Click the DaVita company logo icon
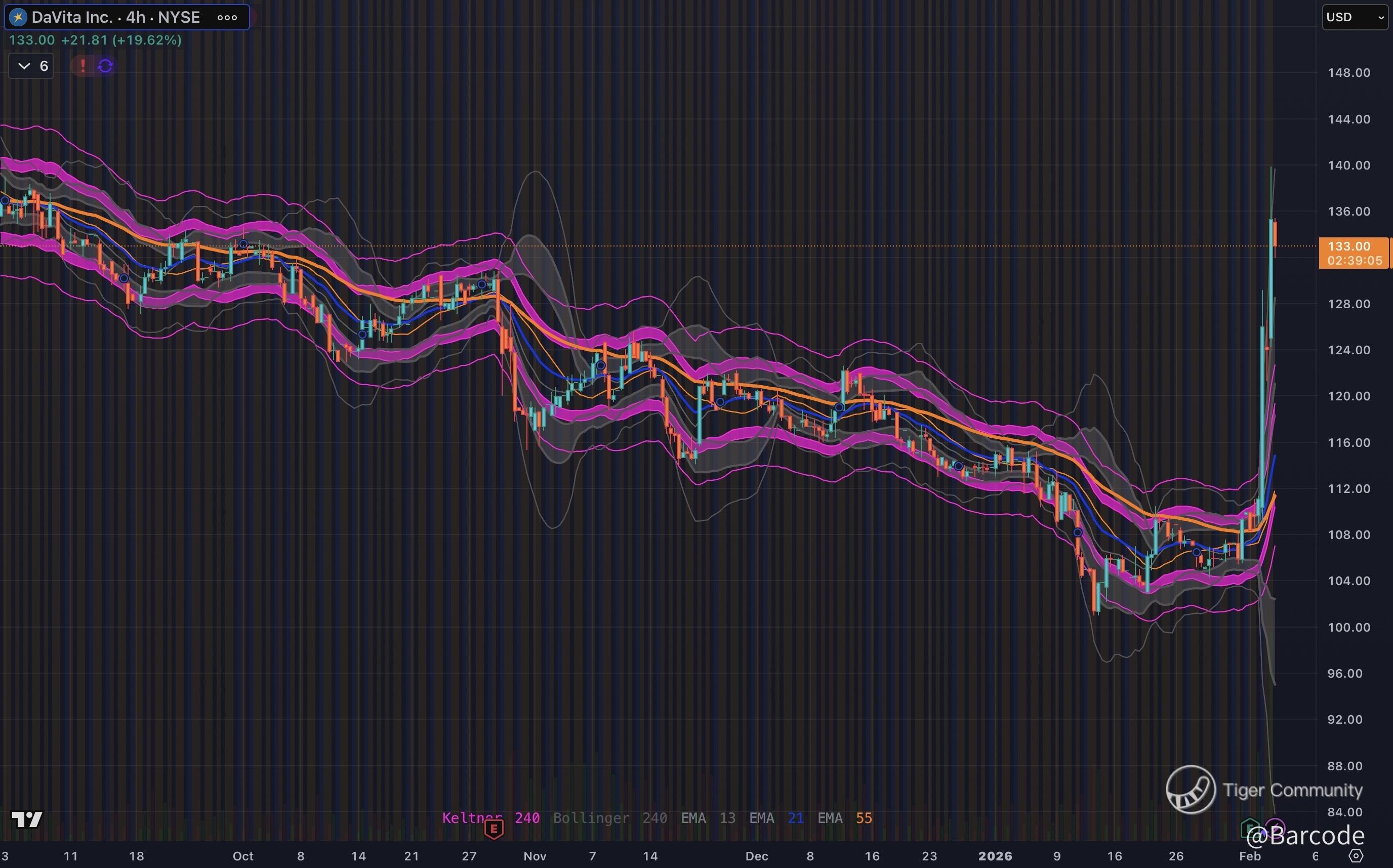 pyautogui.click(x=18, y=17)
